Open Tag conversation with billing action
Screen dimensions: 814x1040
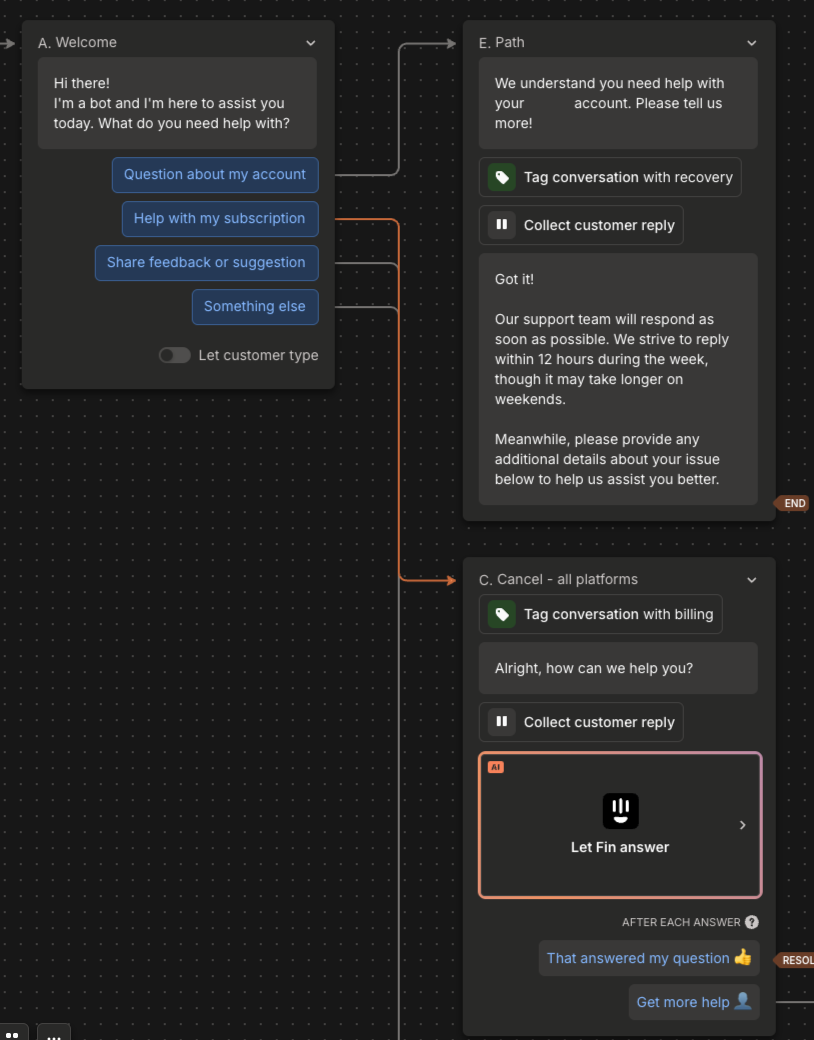click(x=600, y=614)
